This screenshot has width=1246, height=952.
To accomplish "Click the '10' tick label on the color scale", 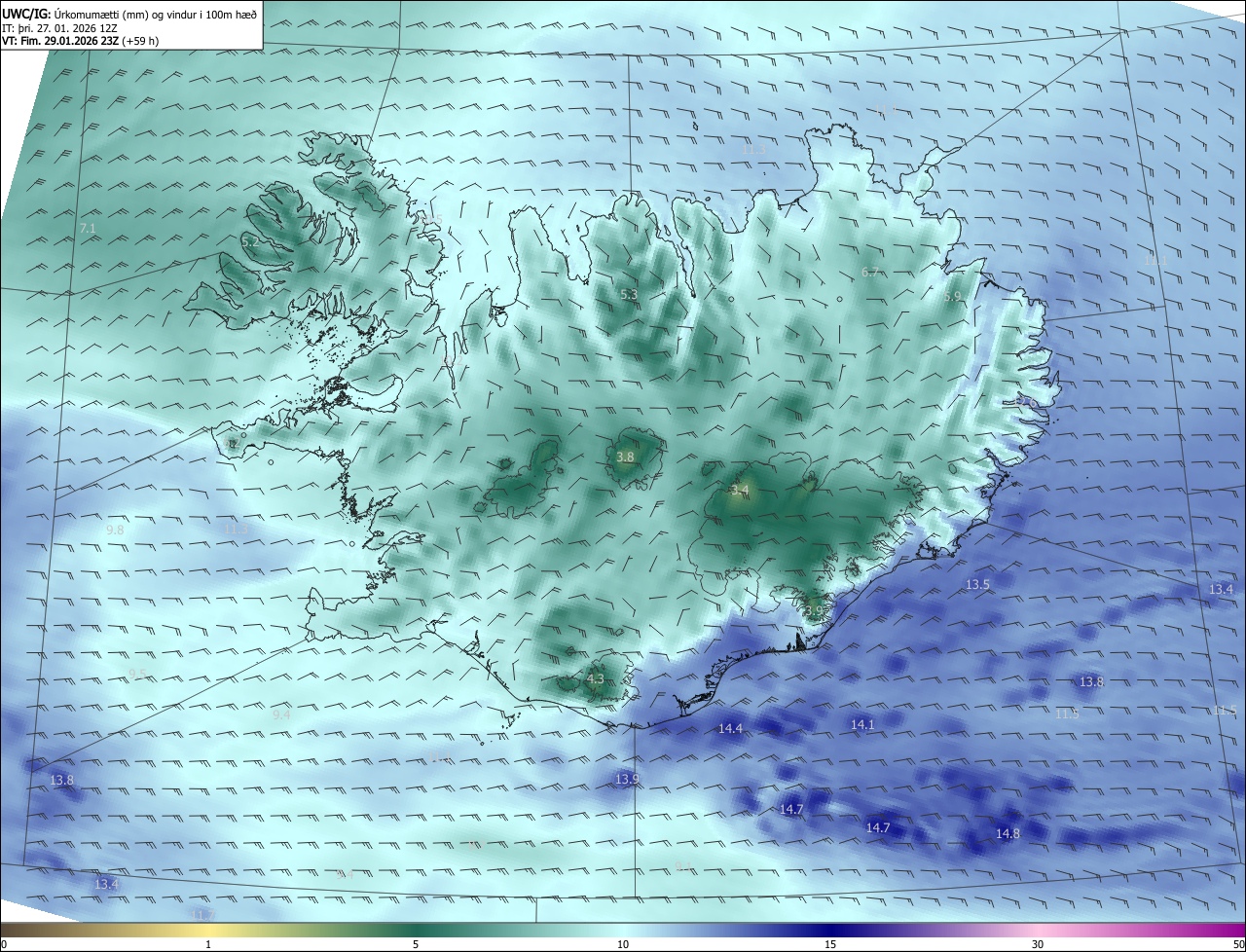I will tap(623, 944).
